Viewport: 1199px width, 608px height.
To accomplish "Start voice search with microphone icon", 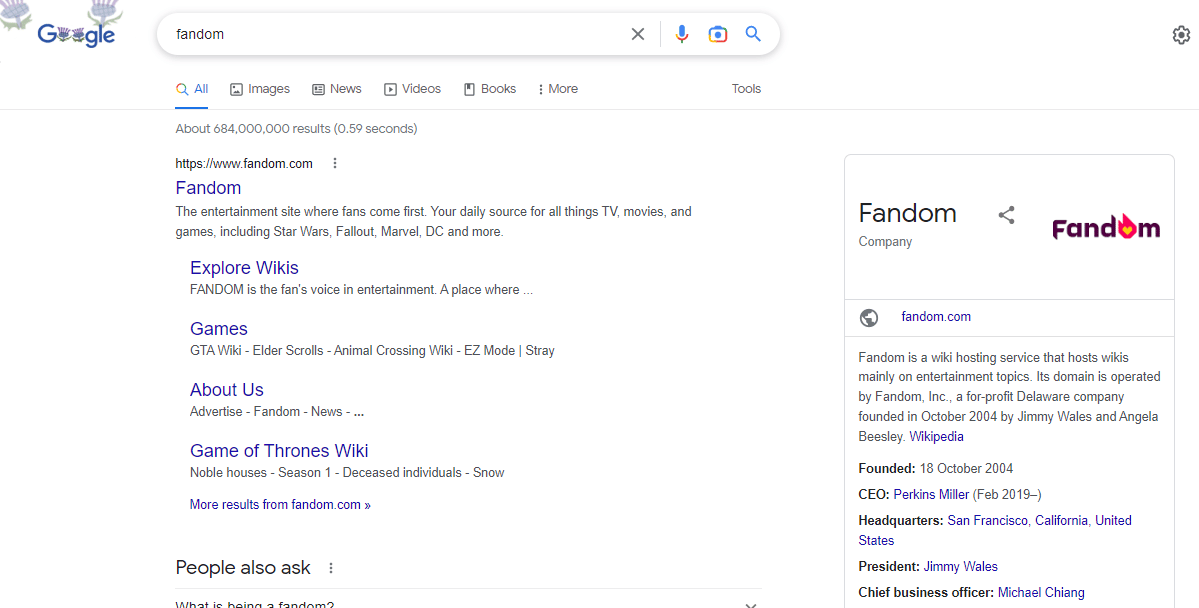I will 681,34.
